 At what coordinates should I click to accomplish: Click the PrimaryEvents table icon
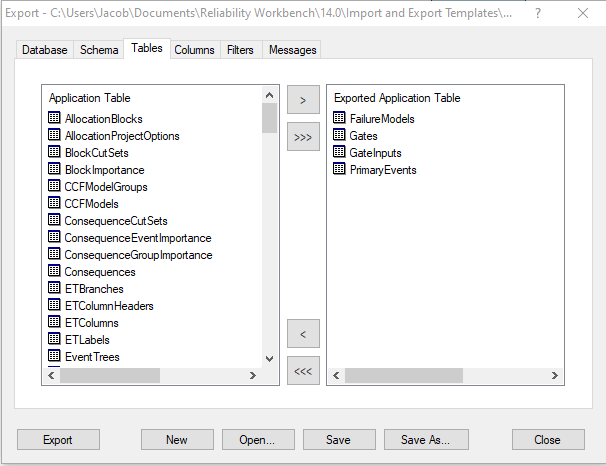(x=340, y=170)
